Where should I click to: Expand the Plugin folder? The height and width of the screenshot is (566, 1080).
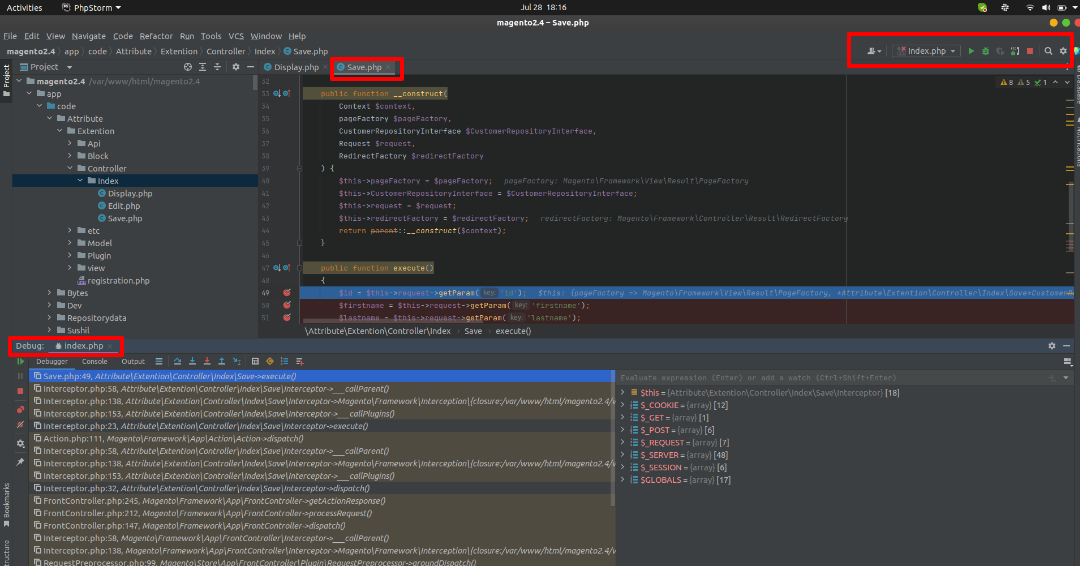[70, 255]
